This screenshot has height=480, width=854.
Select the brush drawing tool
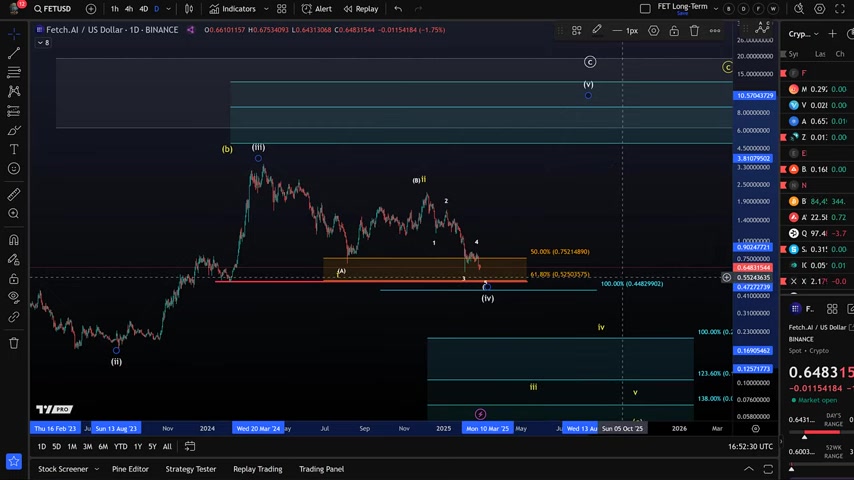coord(14,130)
